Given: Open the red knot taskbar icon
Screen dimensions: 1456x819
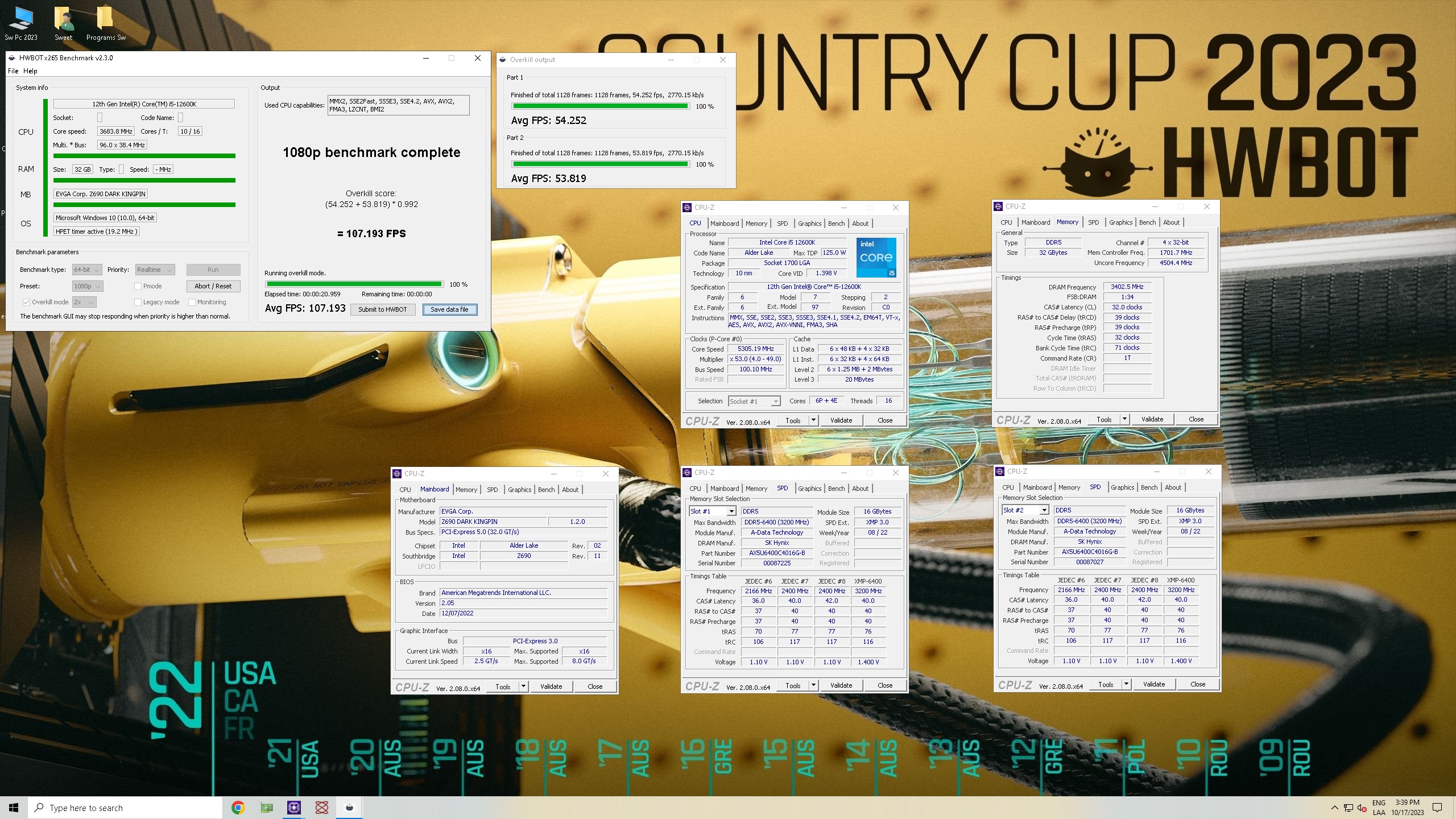Looking at the screenshot, I should [321, 808].
